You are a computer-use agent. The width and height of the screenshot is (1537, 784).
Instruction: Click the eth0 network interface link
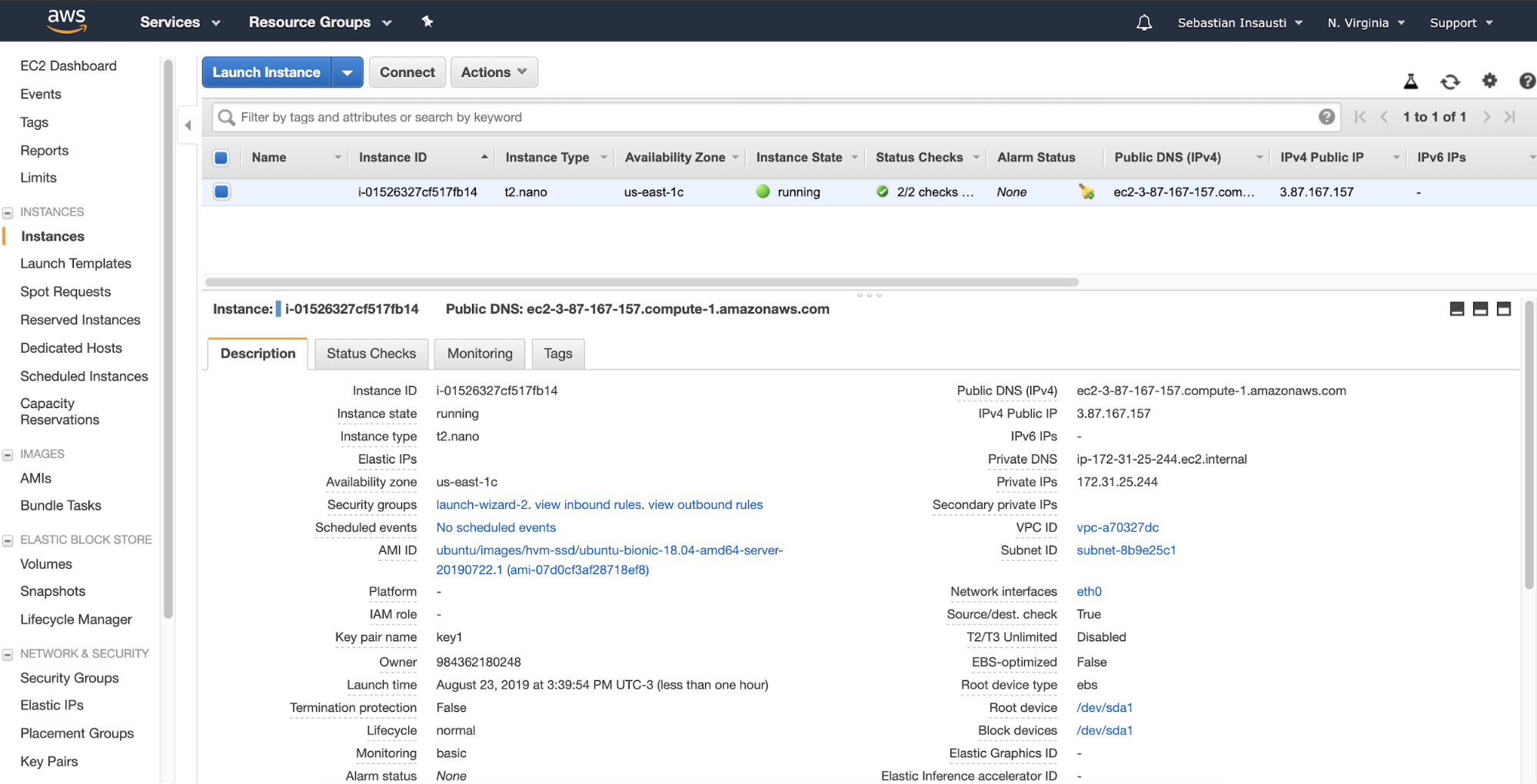point(1090,592)
